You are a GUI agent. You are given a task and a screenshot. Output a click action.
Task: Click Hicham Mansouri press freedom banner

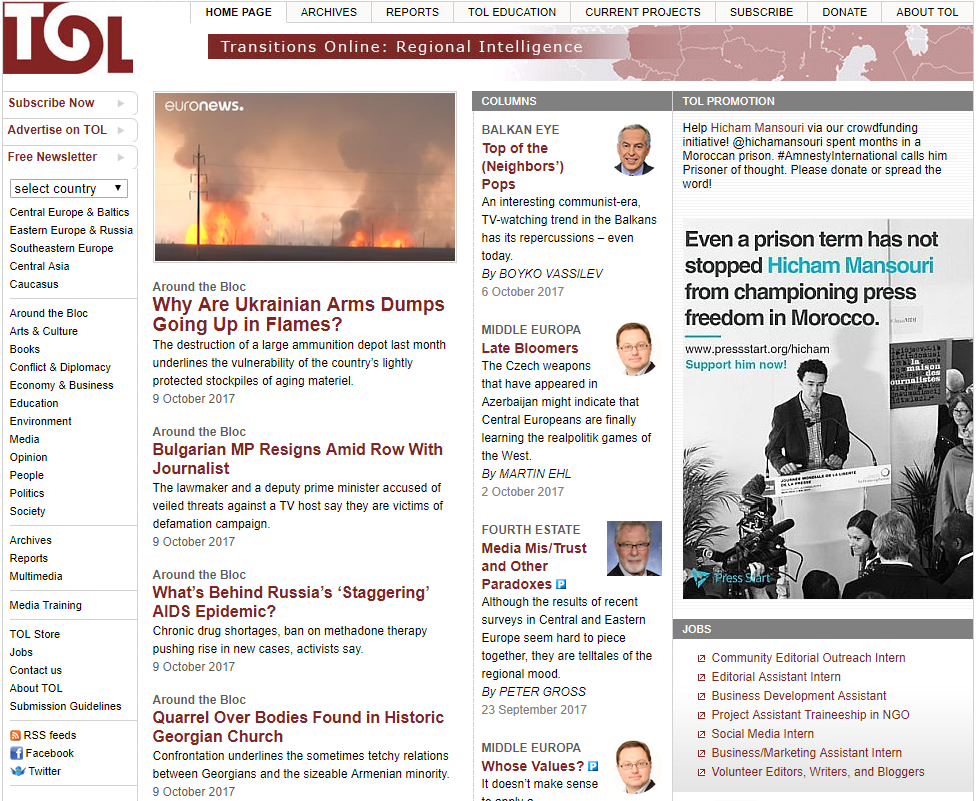(828, 409)
